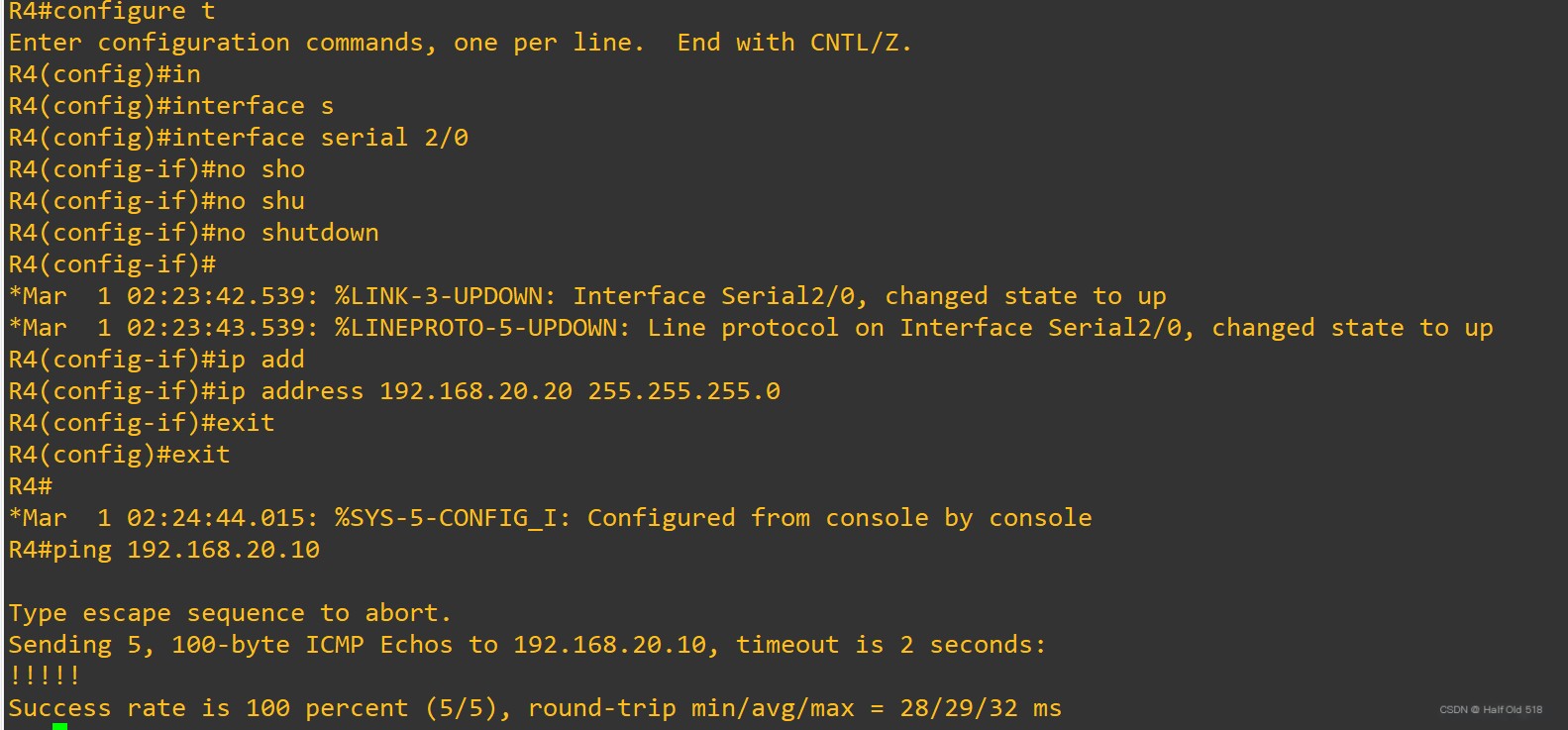Click the 'no shutdown' command line
Screen dimensions: 1568x730
[x=194, y=233]
